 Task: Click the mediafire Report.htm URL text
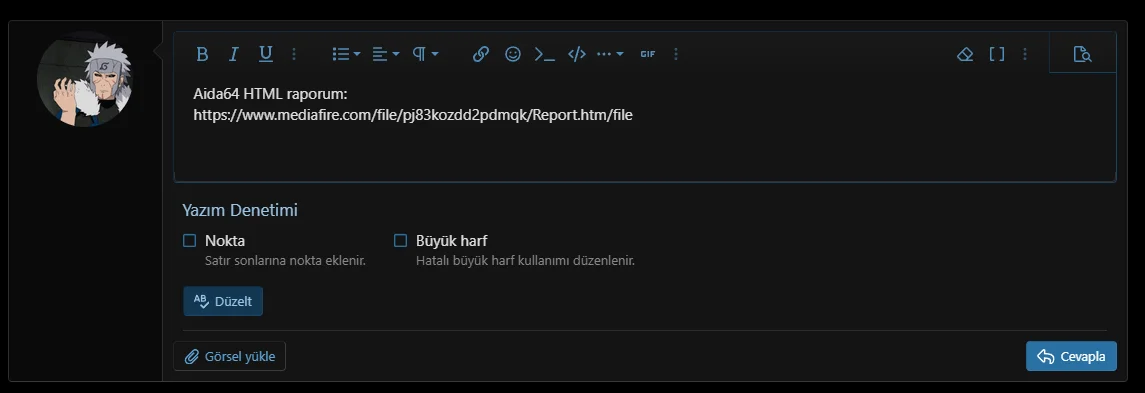point(413,115)
